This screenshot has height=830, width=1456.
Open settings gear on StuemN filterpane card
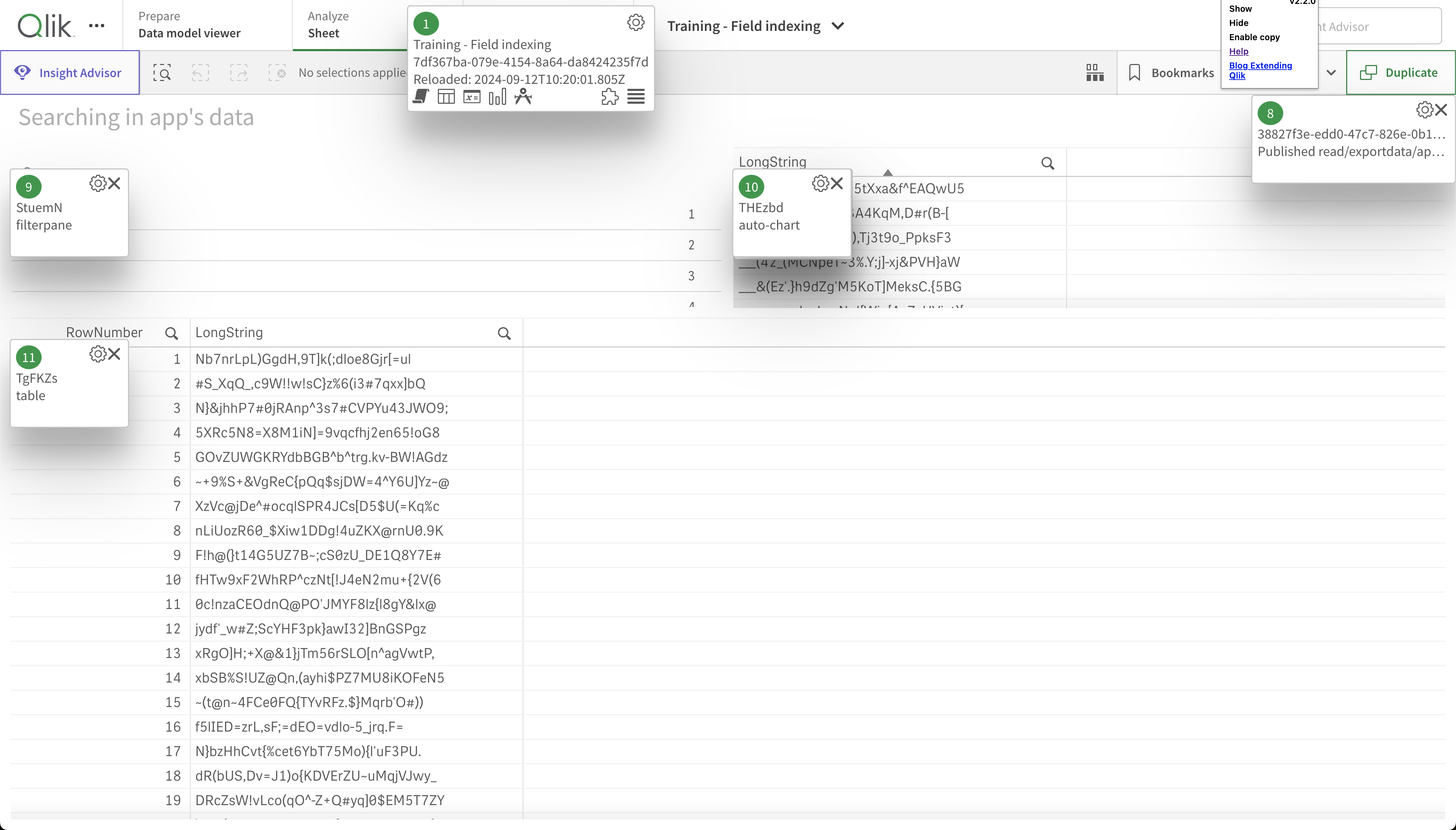[x=98, y=183]
